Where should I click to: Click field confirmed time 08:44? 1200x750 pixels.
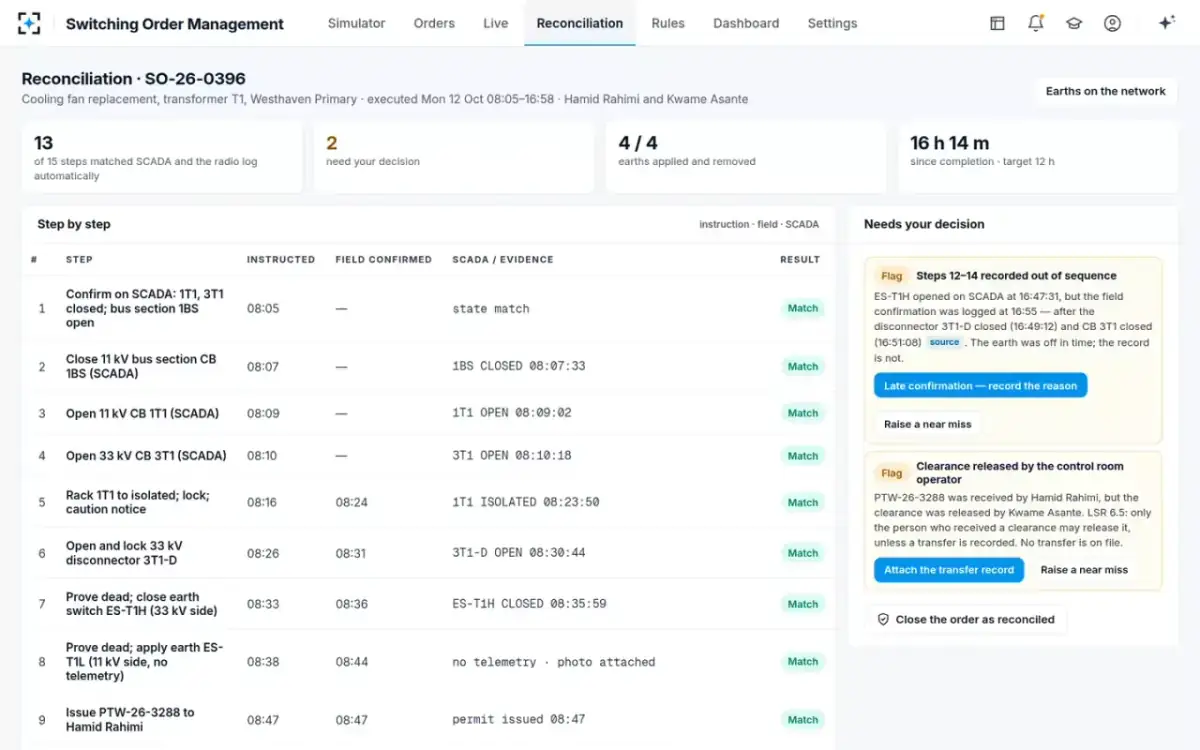click(352, 662)
